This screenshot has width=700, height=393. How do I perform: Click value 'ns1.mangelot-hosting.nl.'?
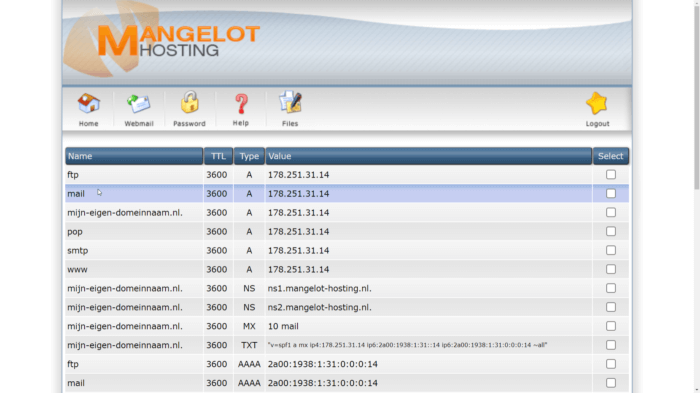point(320,288)
